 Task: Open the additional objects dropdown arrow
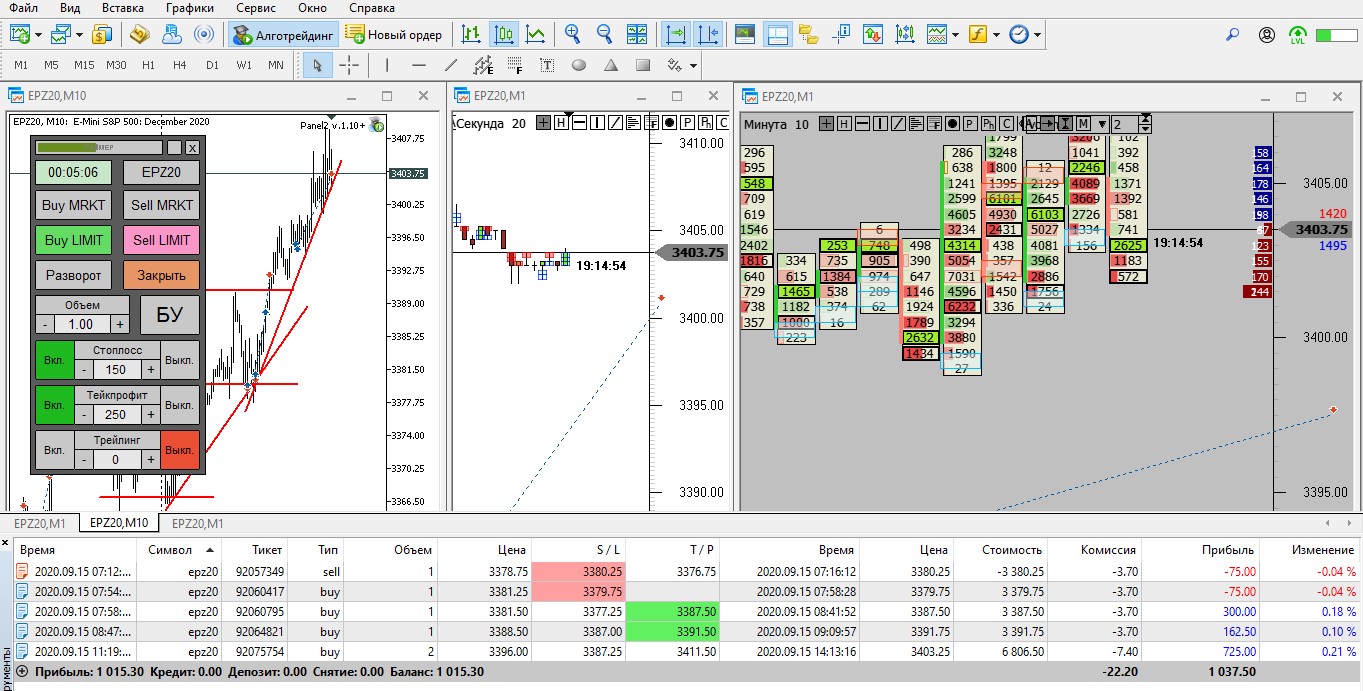(x=693, y=65)
